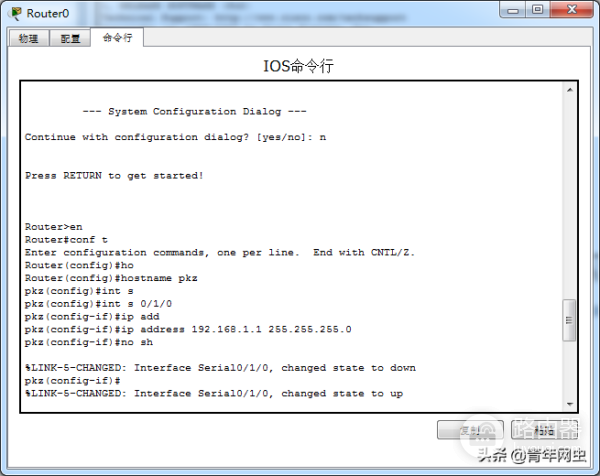This screenshot has height=476, width=600.
Task: Click the Router>en line in terminal
Action: tap(54, 227)
